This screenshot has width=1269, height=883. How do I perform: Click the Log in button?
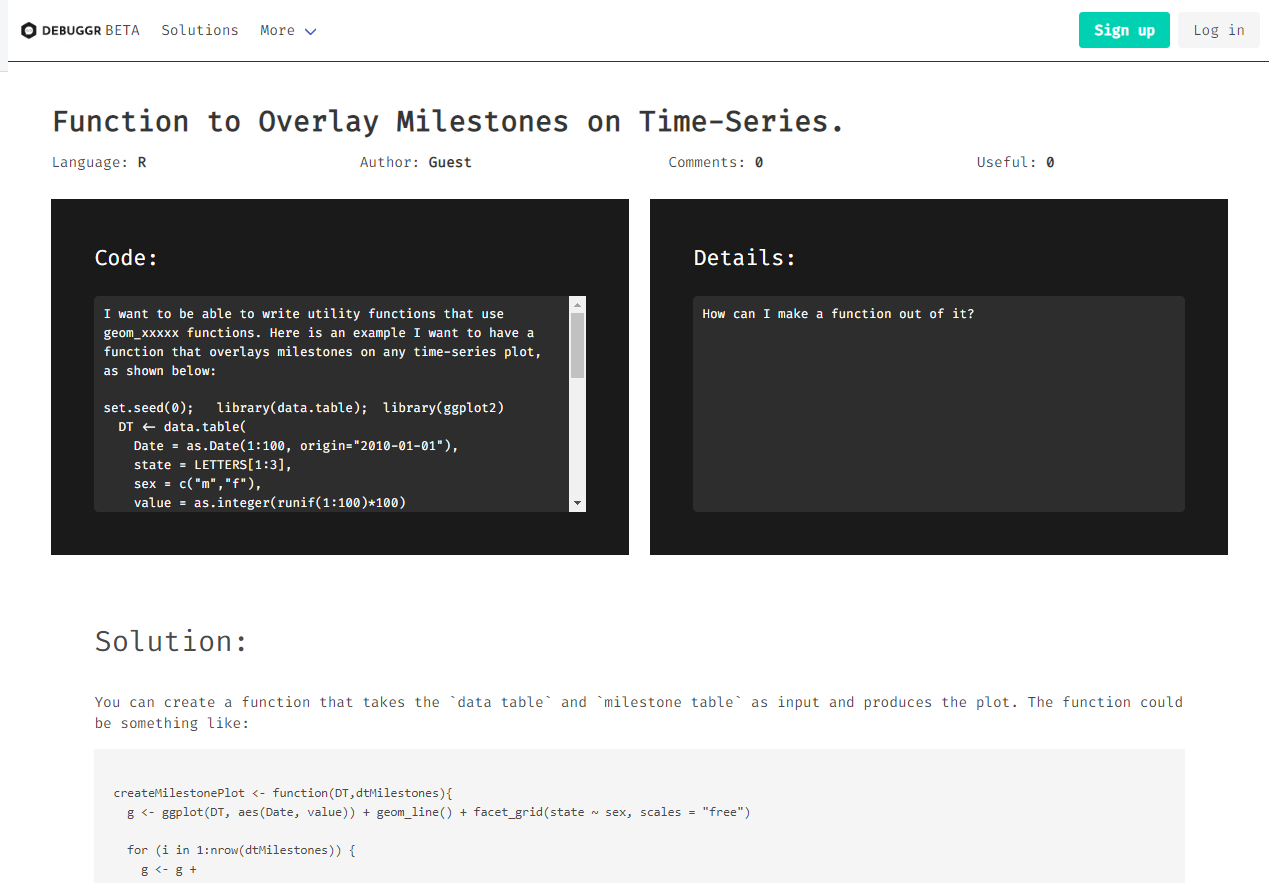[1218, 30]
